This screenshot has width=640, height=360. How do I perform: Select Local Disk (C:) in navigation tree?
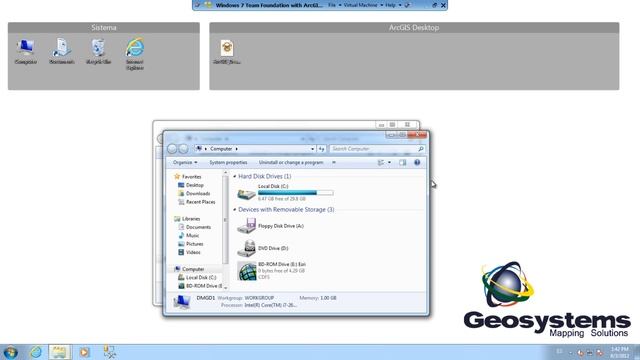tap(201, 278)
